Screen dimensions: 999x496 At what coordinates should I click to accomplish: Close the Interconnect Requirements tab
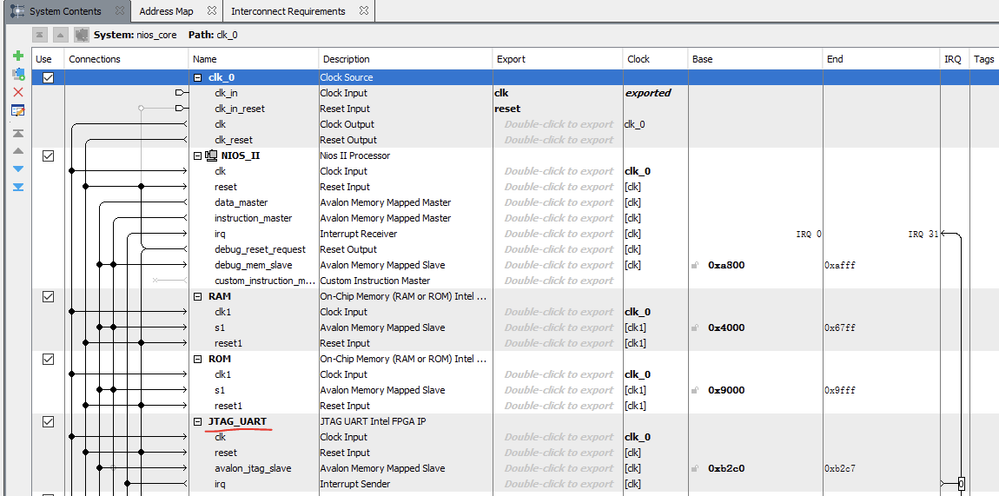[x=363, y=11]
